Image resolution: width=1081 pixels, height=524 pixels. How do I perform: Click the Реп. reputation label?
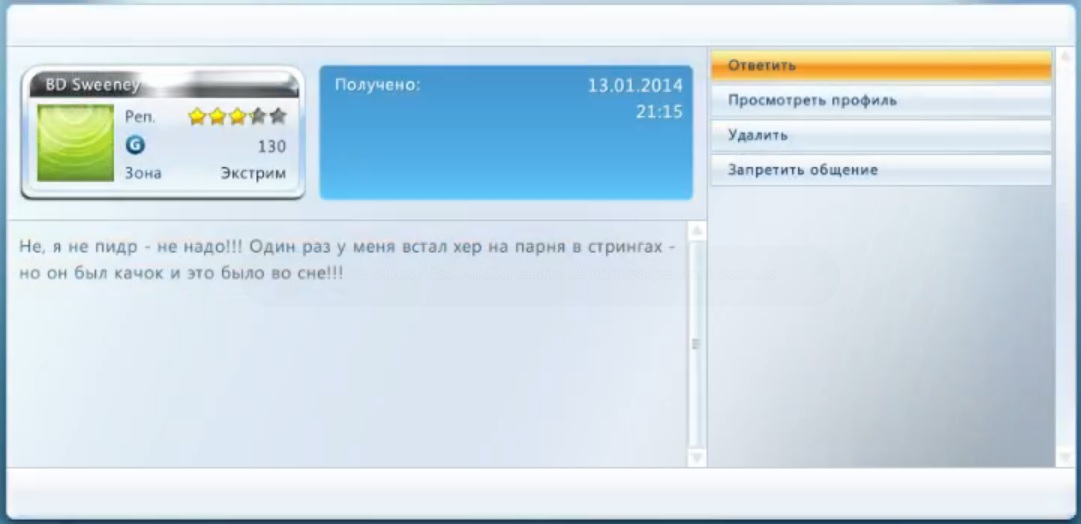(x=140, y=117)
